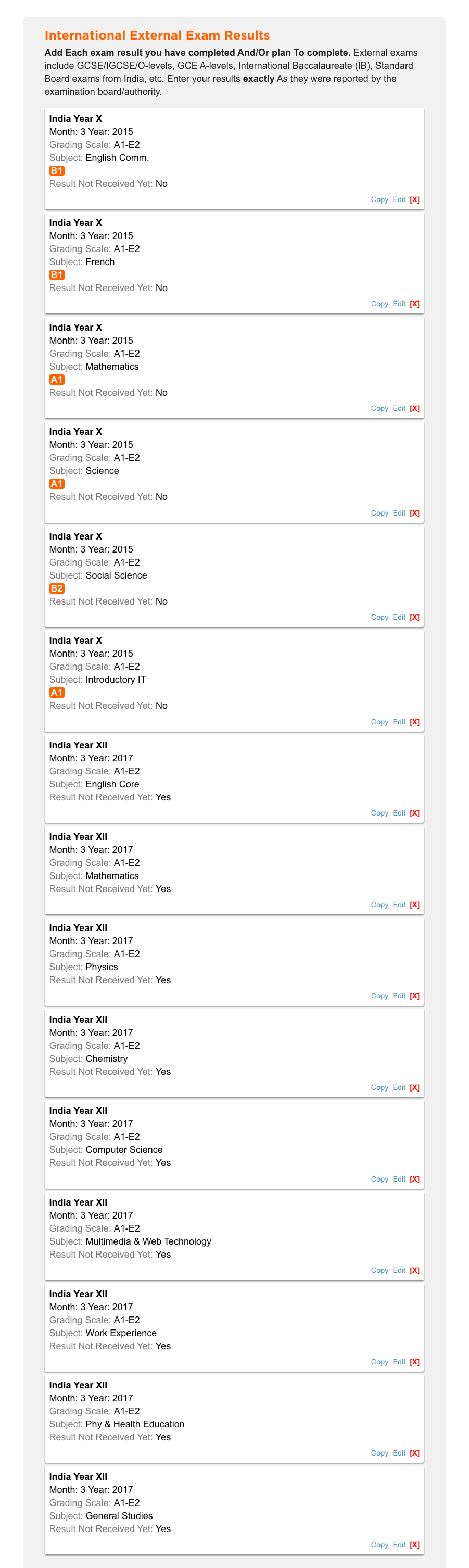Viewport: 469px width, 1568px height.
Task: Delete the English Core entry with [X]
Action: [414, 813]
